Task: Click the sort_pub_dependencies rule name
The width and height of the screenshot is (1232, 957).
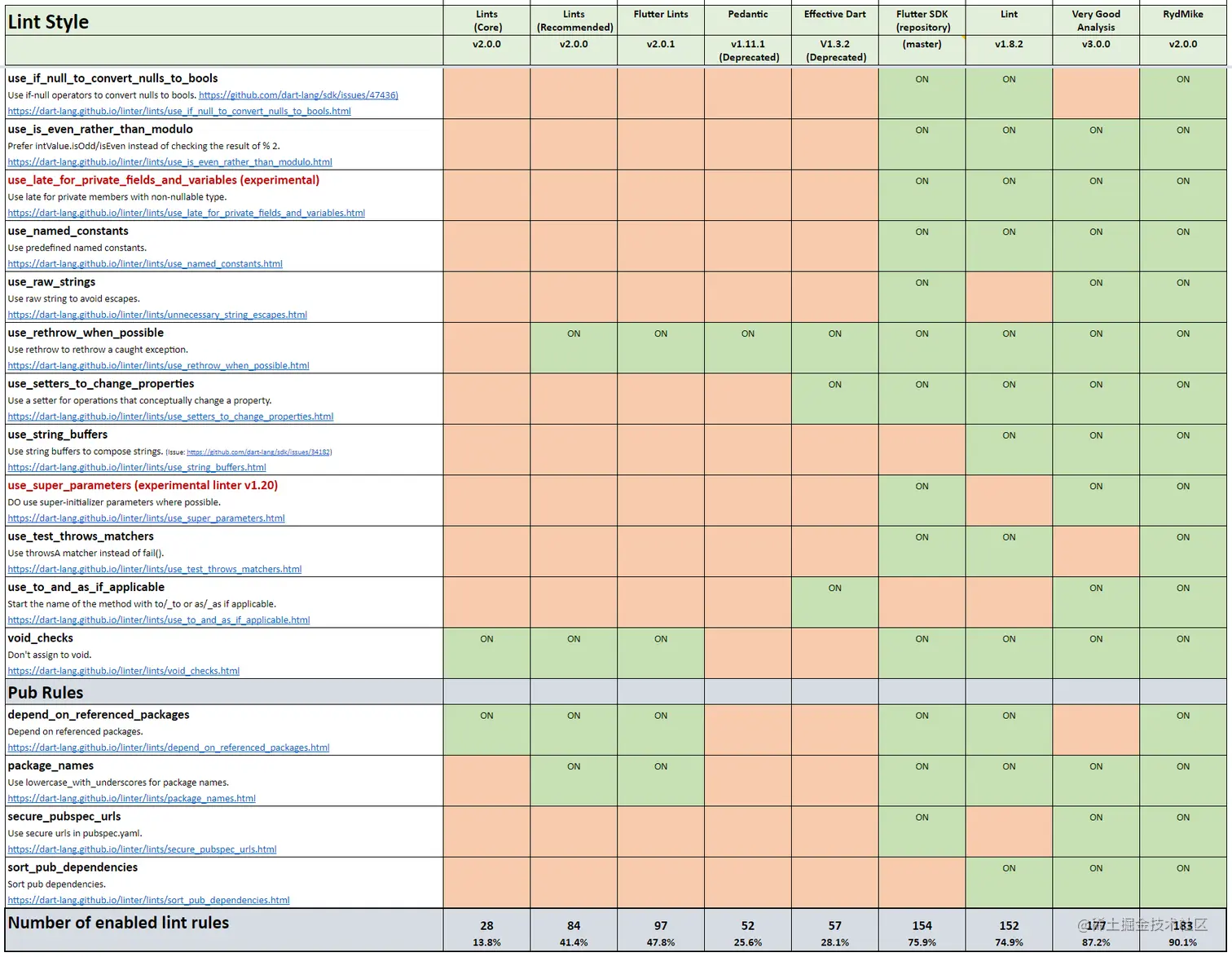Action: [x=73, y=867]
